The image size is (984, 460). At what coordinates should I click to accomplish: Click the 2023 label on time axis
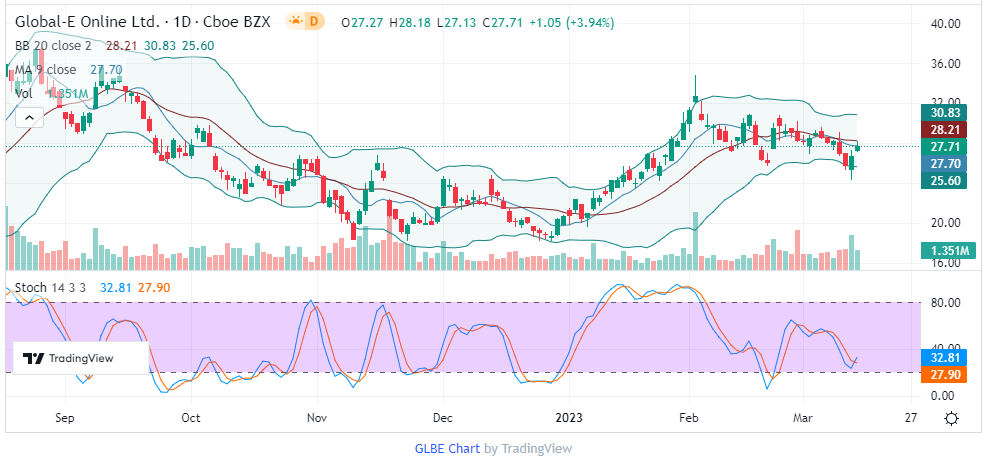point(569,417)
